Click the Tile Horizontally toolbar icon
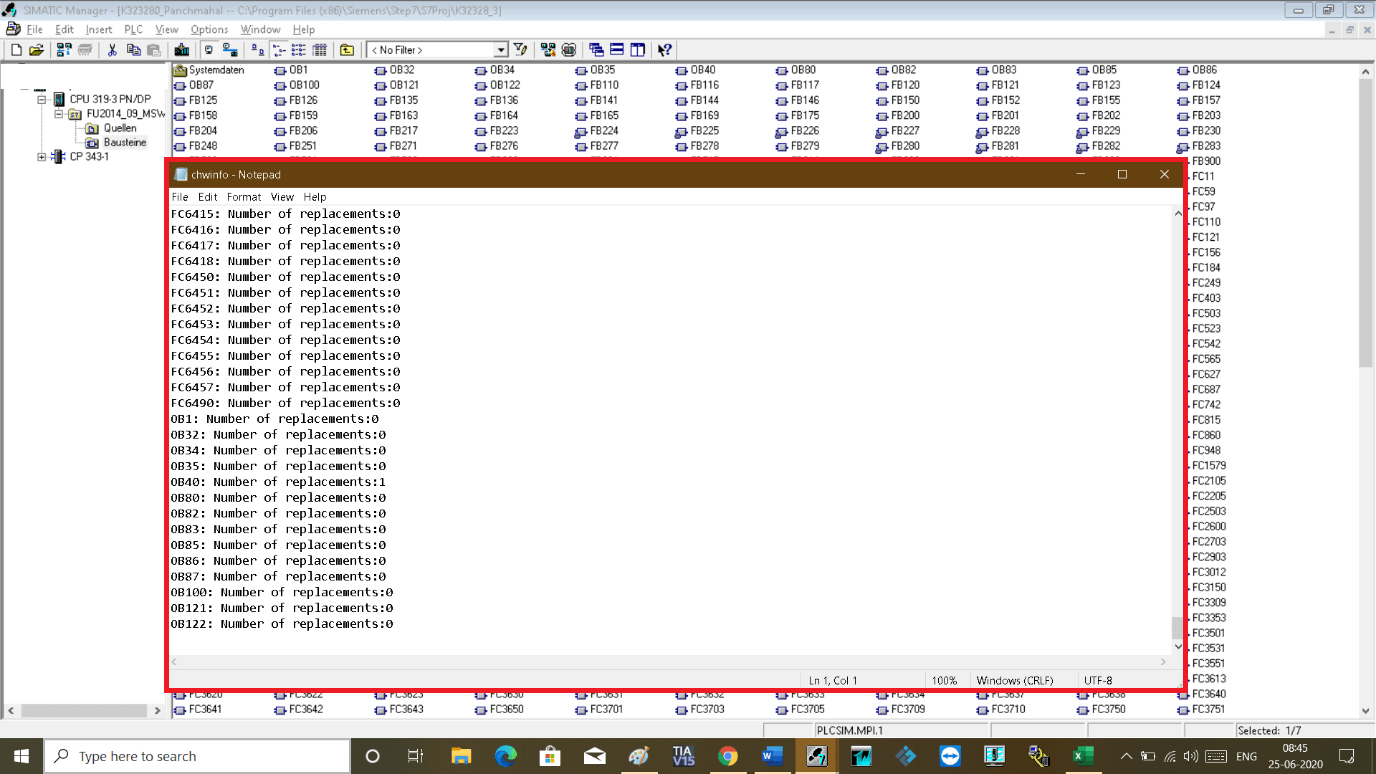This screenshot has width=1376, height=774. pos(617,50)
